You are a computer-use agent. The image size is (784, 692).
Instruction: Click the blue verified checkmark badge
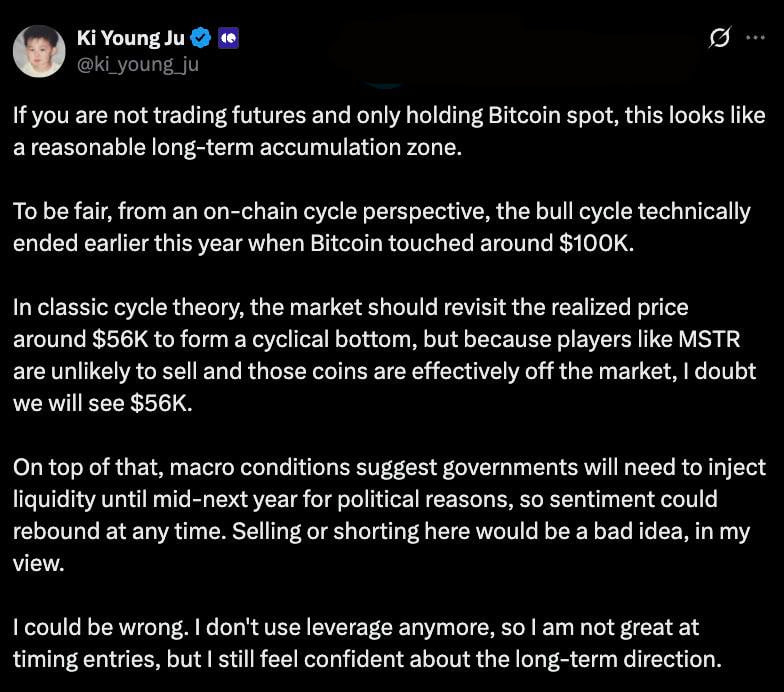coord(200,40)
